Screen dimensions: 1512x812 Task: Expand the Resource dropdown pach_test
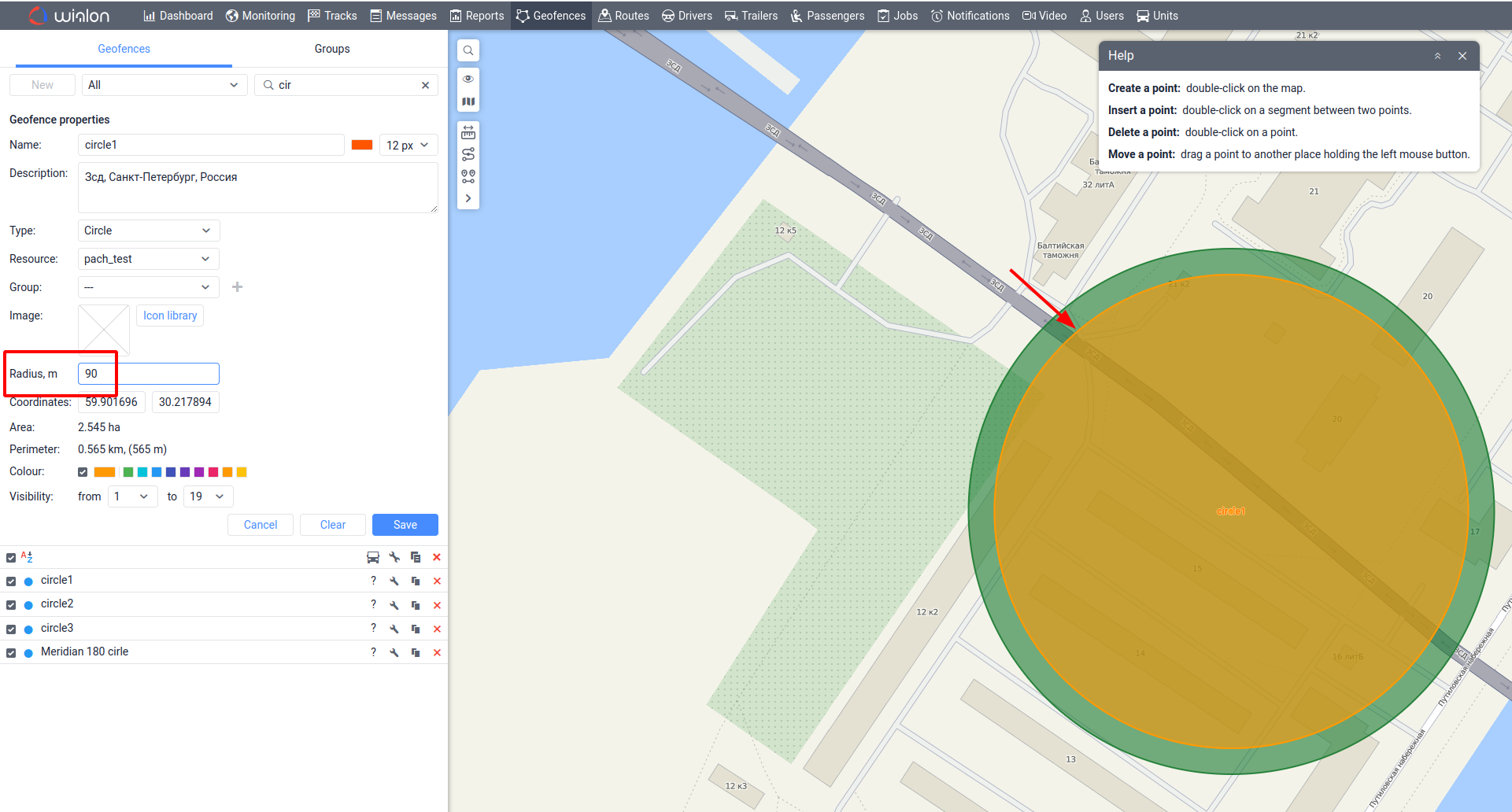(x=148, y=259)
